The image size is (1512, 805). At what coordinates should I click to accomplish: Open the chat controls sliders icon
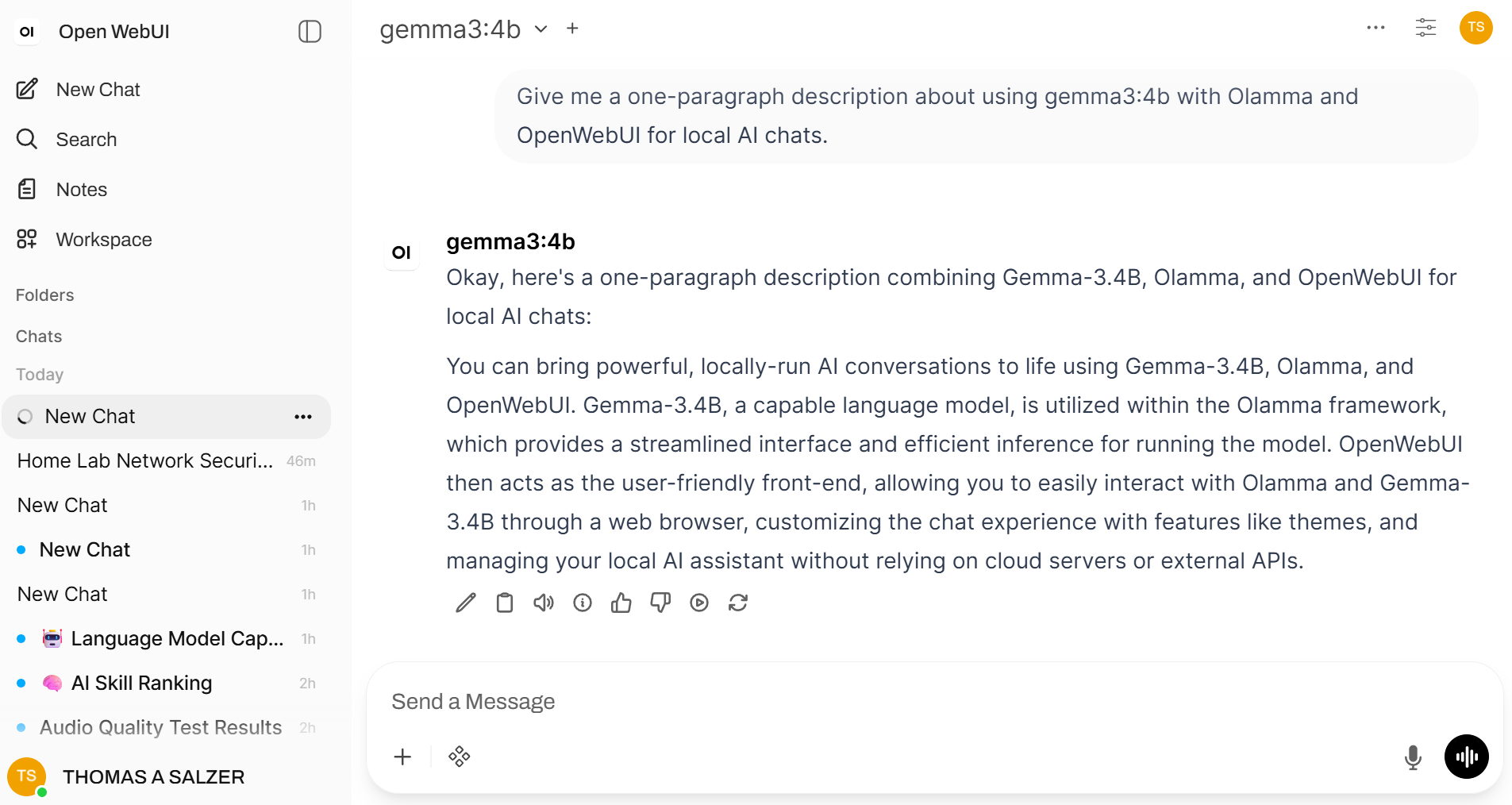(1425, 28)
